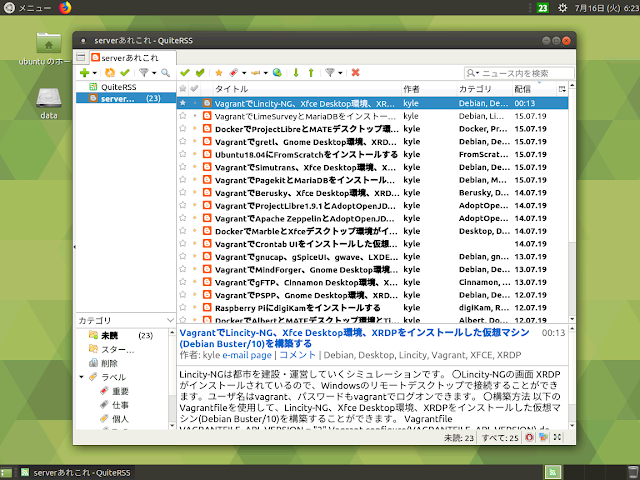Toggle star on Raspberry Piにdigikam row

tap(183, 307)
